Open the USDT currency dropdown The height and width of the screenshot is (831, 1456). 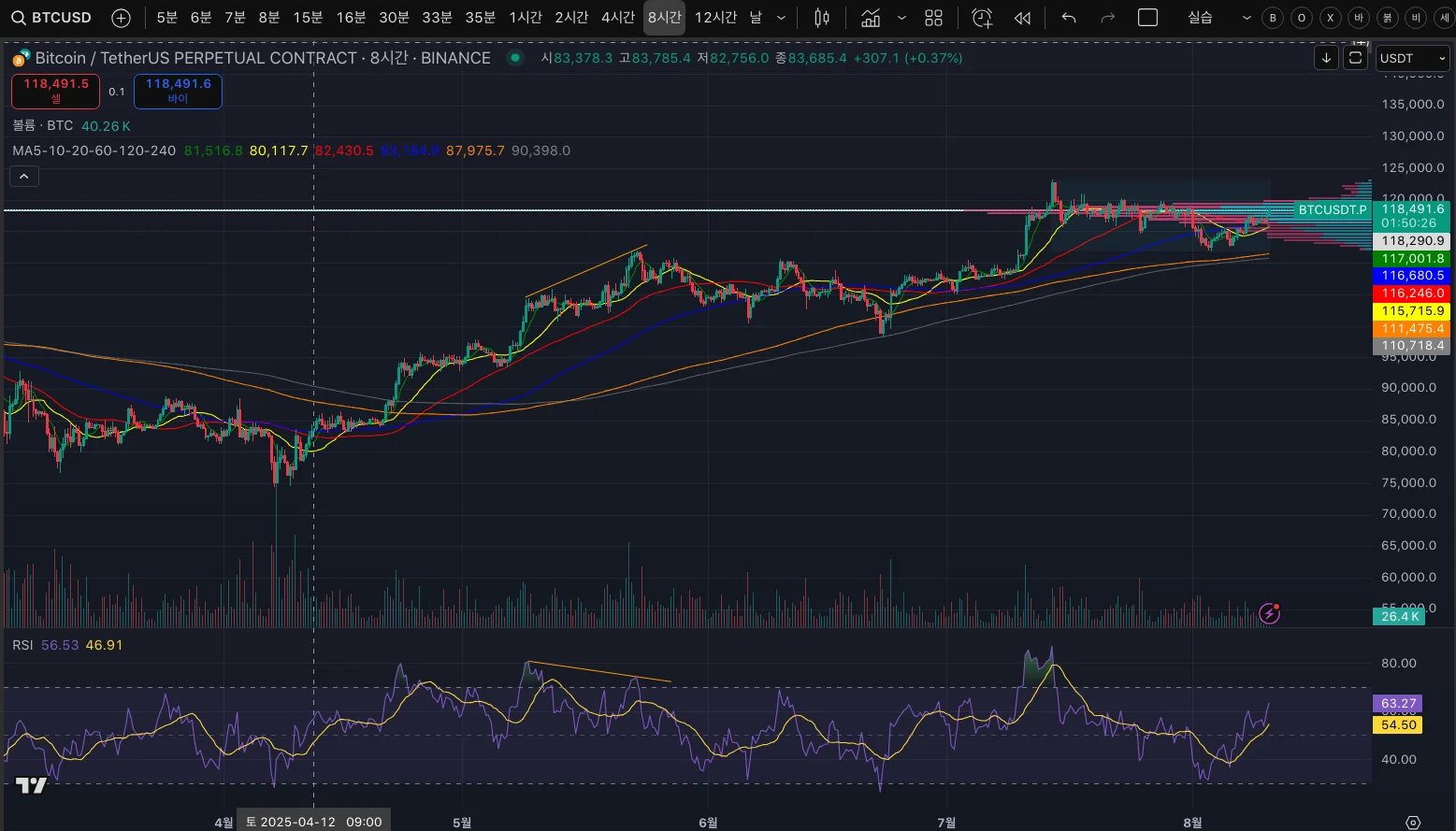[1412, 58]
